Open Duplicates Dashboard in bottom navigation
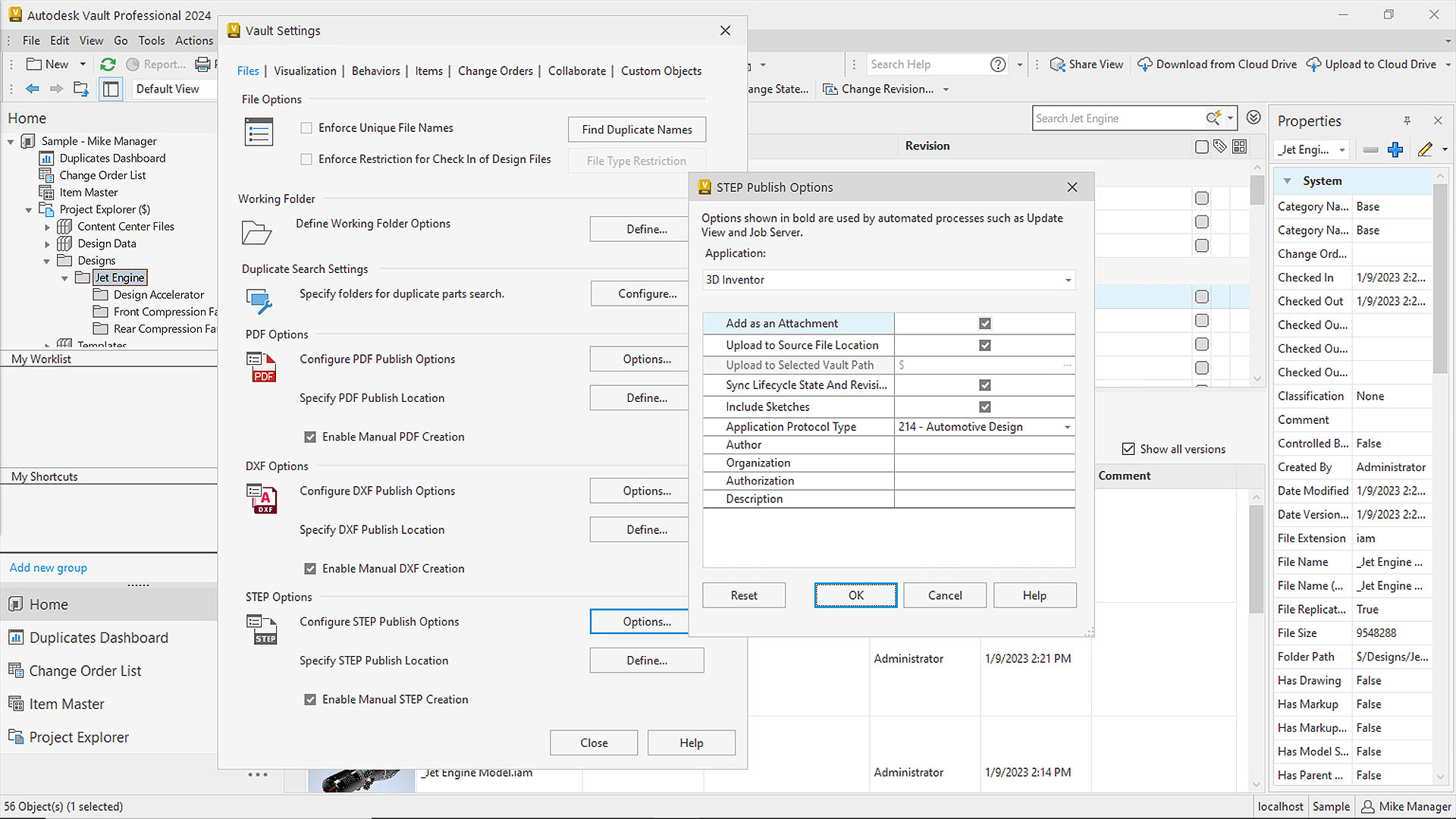 pos(99,638)
